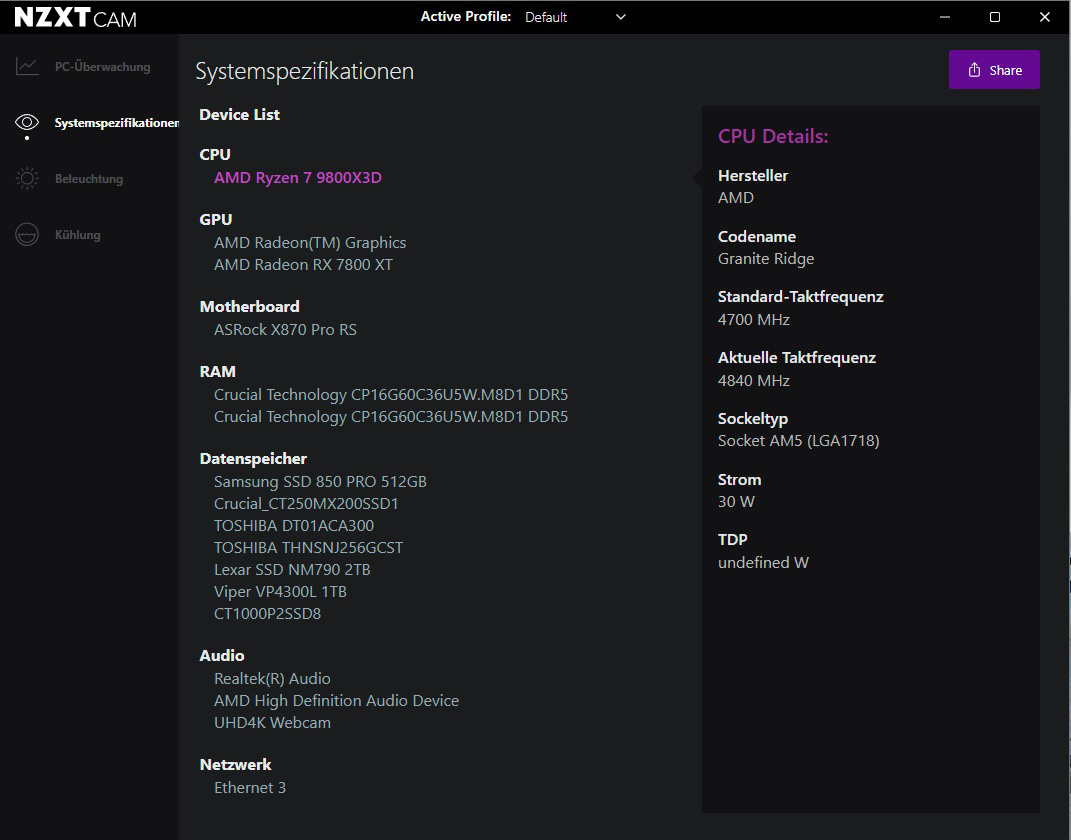
Task: Select TOSHIBA THNSNJ256GCST drive
Action: tap(309, 547)
